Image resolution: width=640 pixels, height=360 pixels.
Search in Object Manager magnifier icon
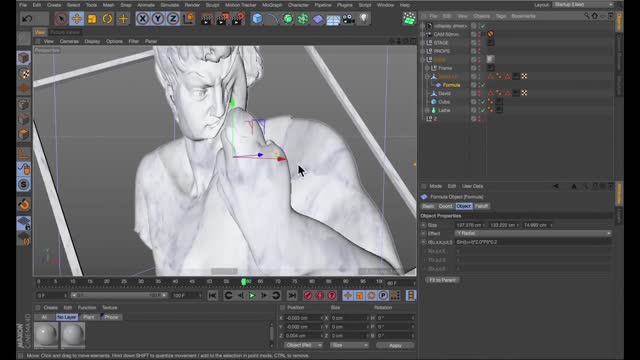(587, 16)
